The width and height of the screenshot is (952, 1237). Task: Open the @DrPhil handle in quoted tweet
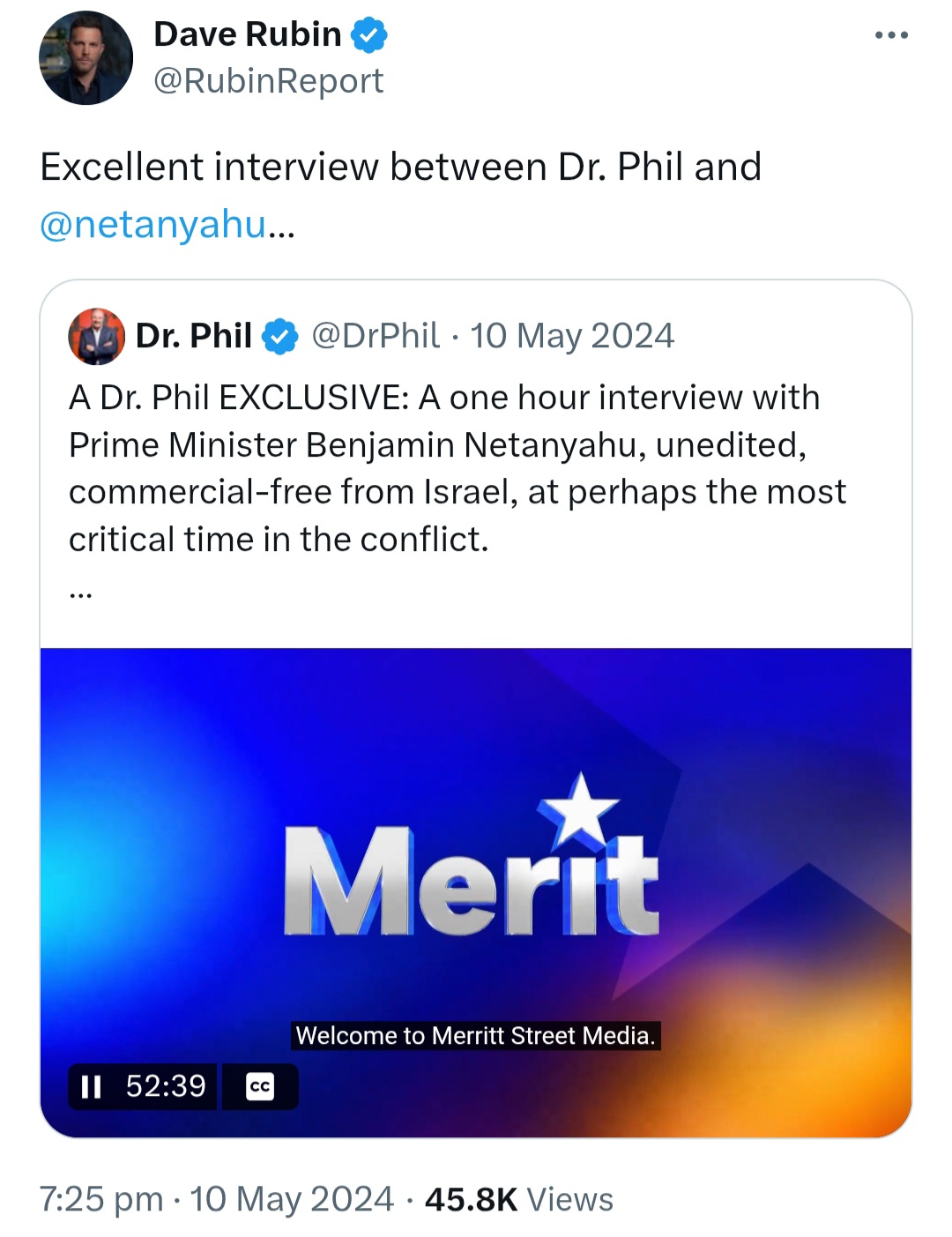point(376,336)
